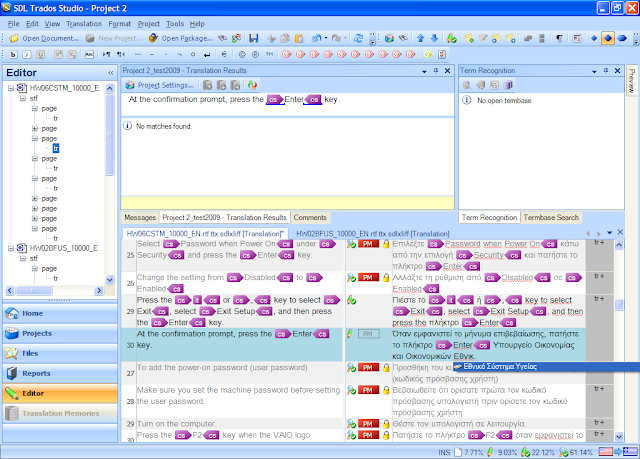Click first Term Recognition toolbar icon
Image resolution: width=640 pixels, height=459 pixels.
(x=467, y=85)
